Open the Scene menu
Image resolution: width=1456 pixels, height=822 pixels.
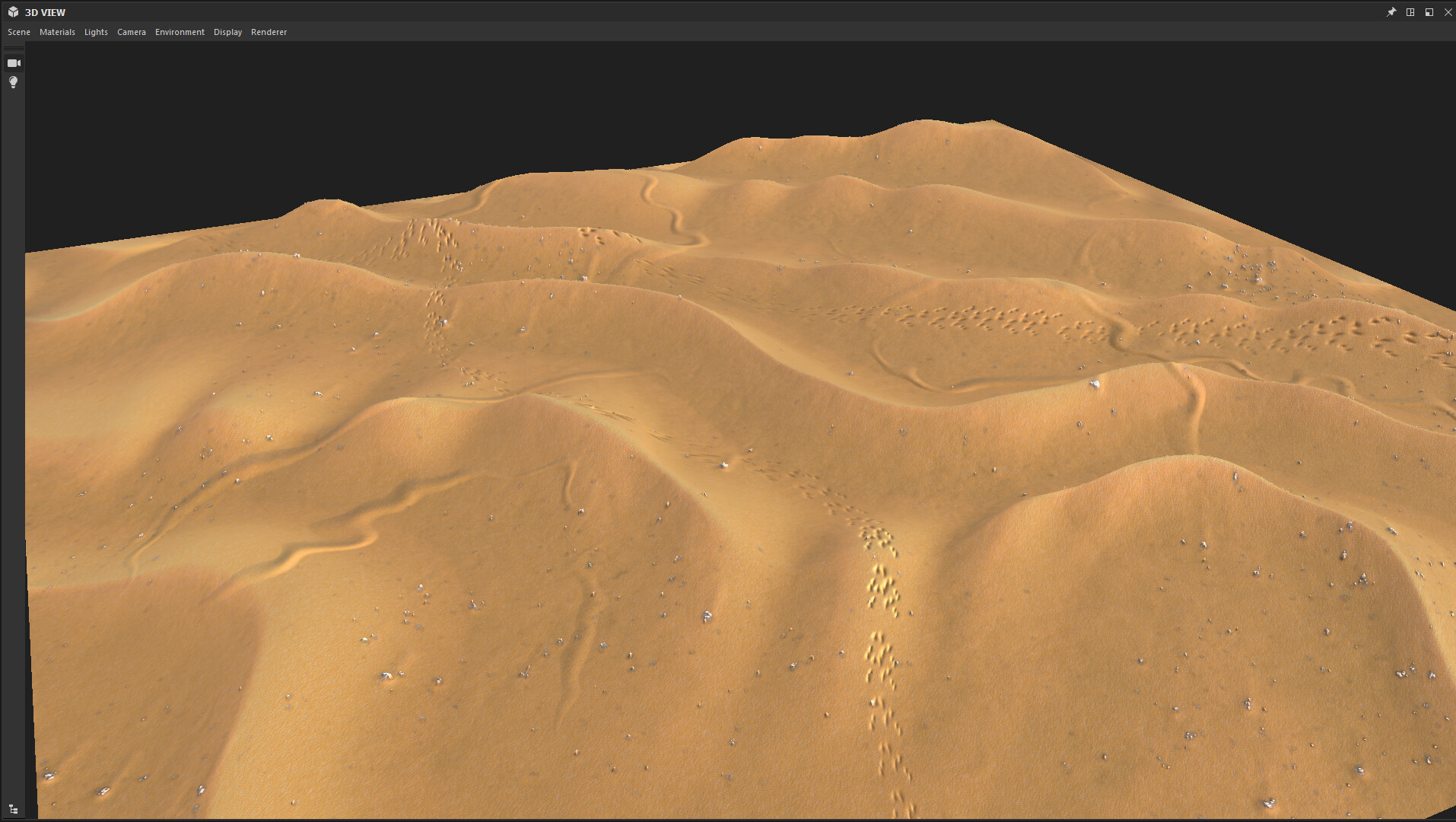pyautogui.click(x=18, y=32)
